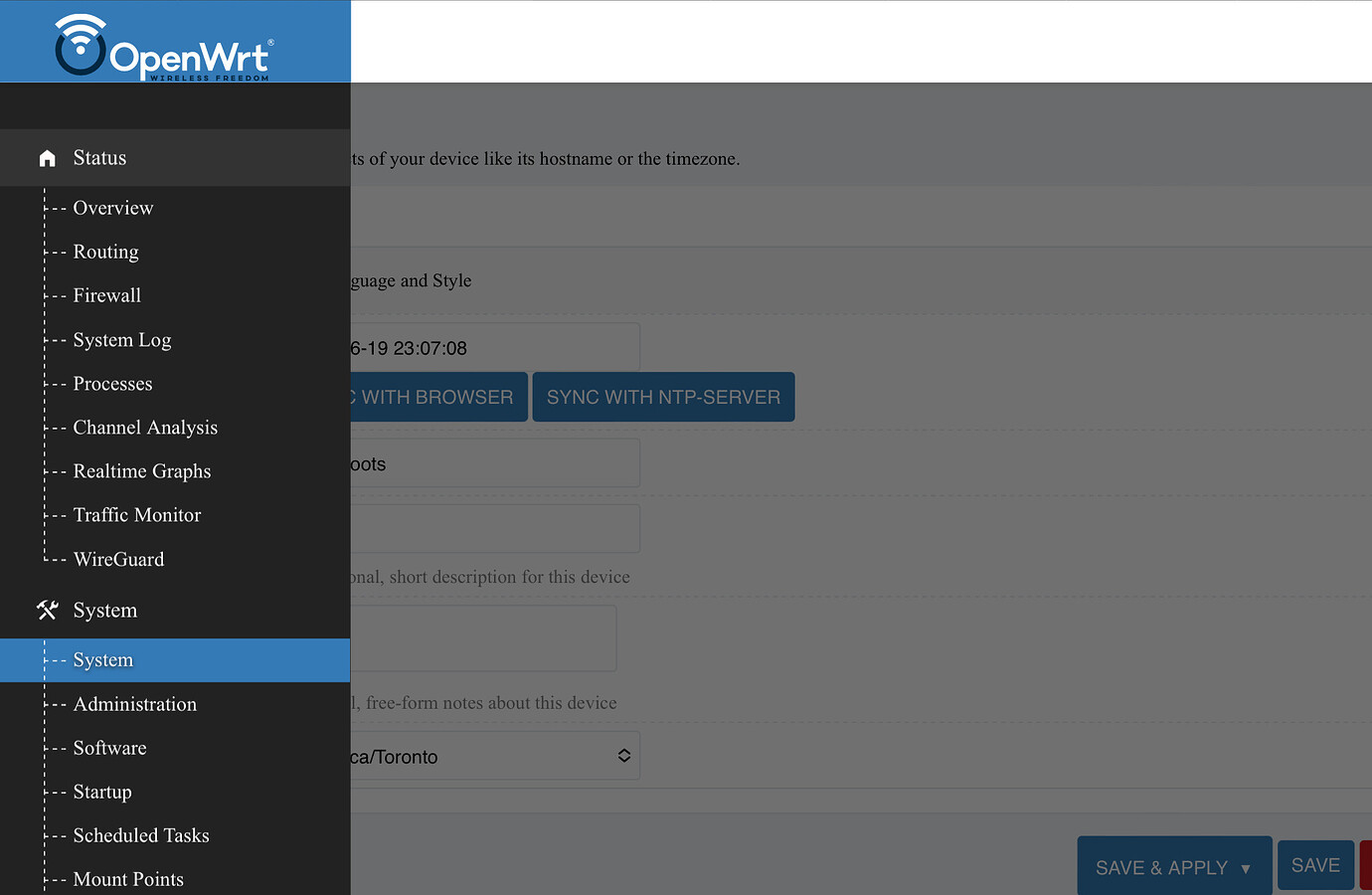The image size is (1372, 895).
Task: View Scheduled Tasks
Action: [x=141, y=835]
